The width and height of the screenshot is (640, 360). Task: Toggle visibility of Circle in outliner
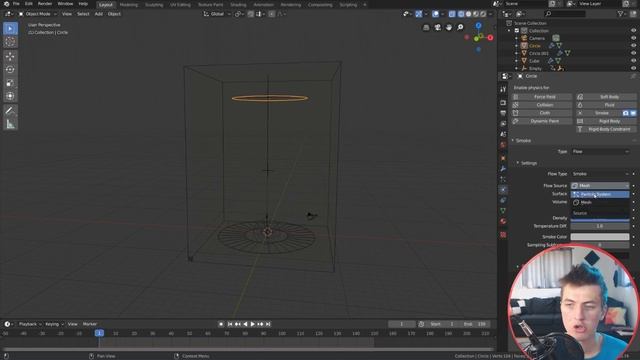point(633,46)
